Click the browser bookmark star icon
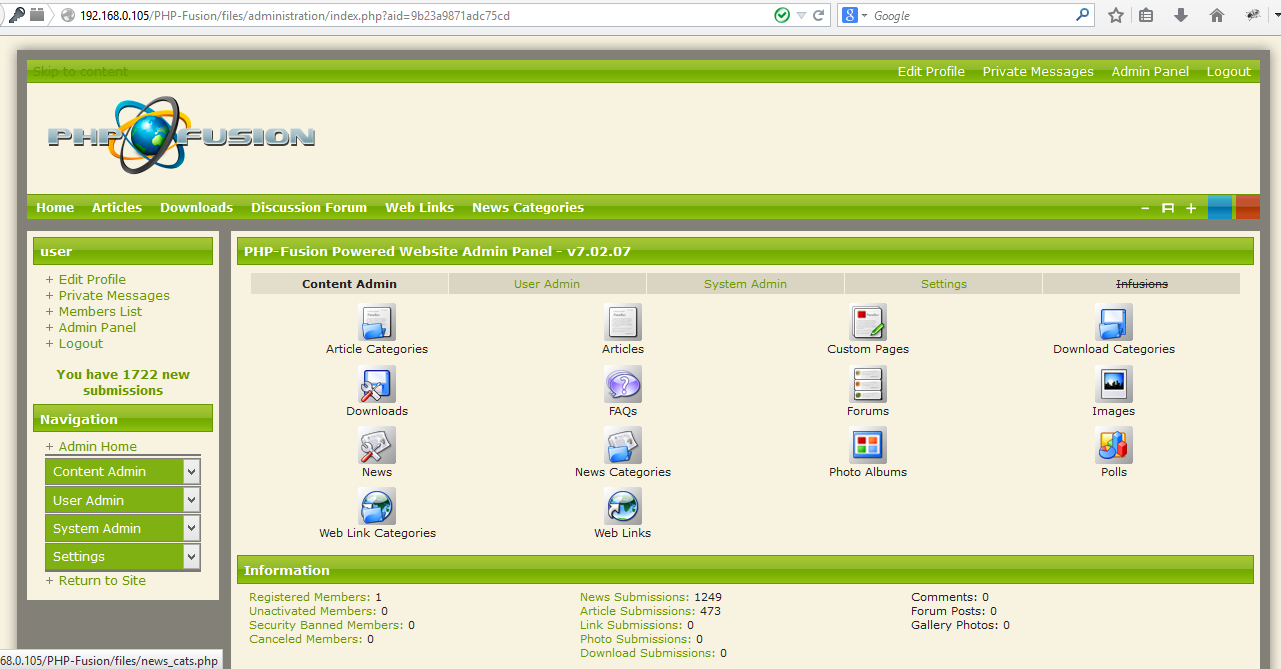The height and width of the screenshot is (669, 1281). click(1116, 15)
